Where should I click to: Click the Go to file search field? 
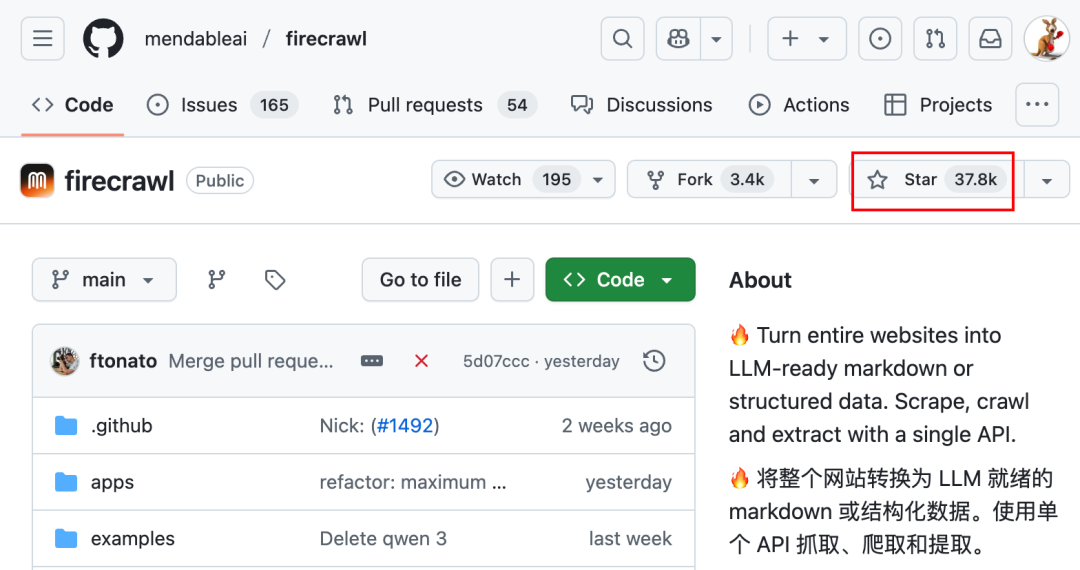click(420, 279)
